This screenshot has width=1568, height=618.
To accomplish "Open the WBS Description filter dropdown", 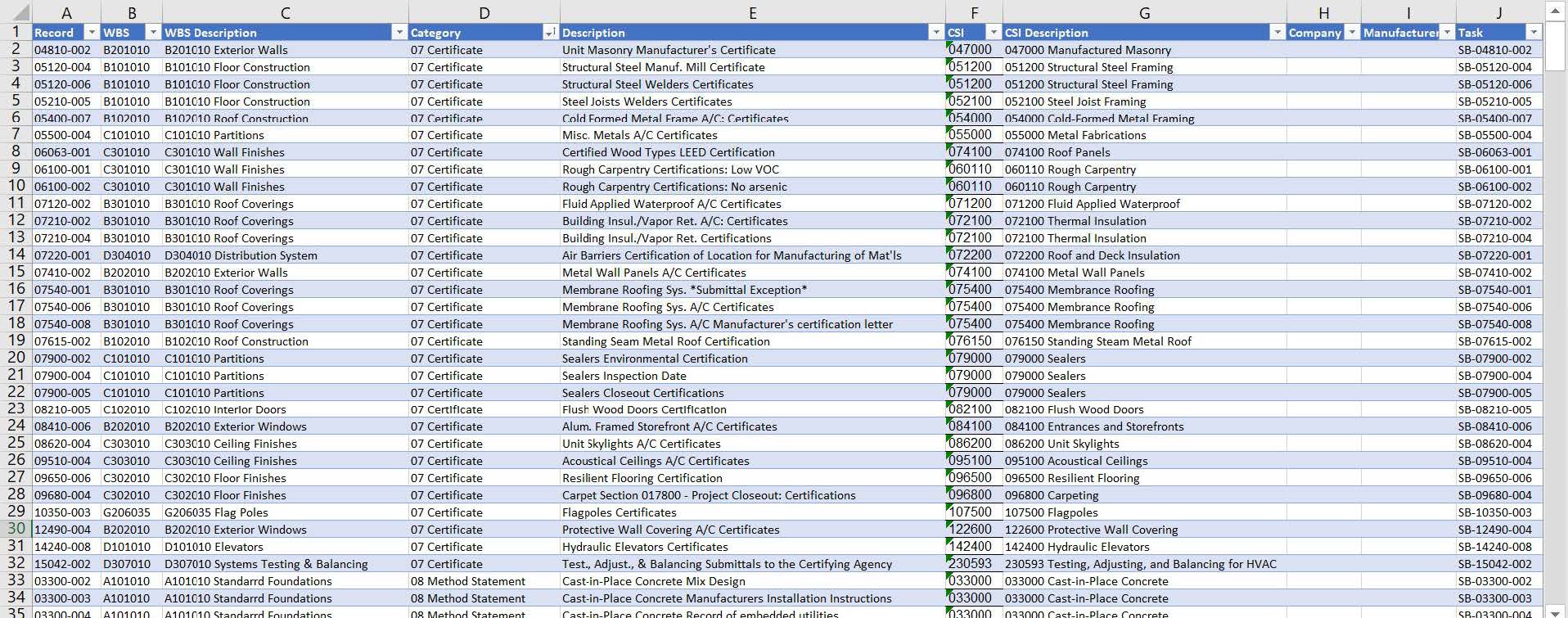I will tap(399, 33).
